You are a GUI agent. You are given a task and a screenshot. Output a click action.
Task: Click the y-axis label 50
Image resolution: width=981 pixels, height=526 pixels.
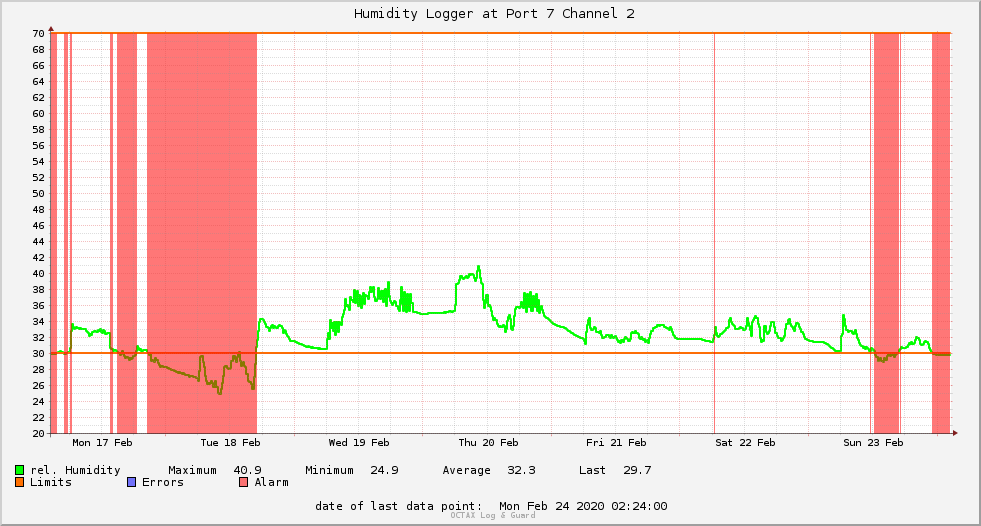39,193
